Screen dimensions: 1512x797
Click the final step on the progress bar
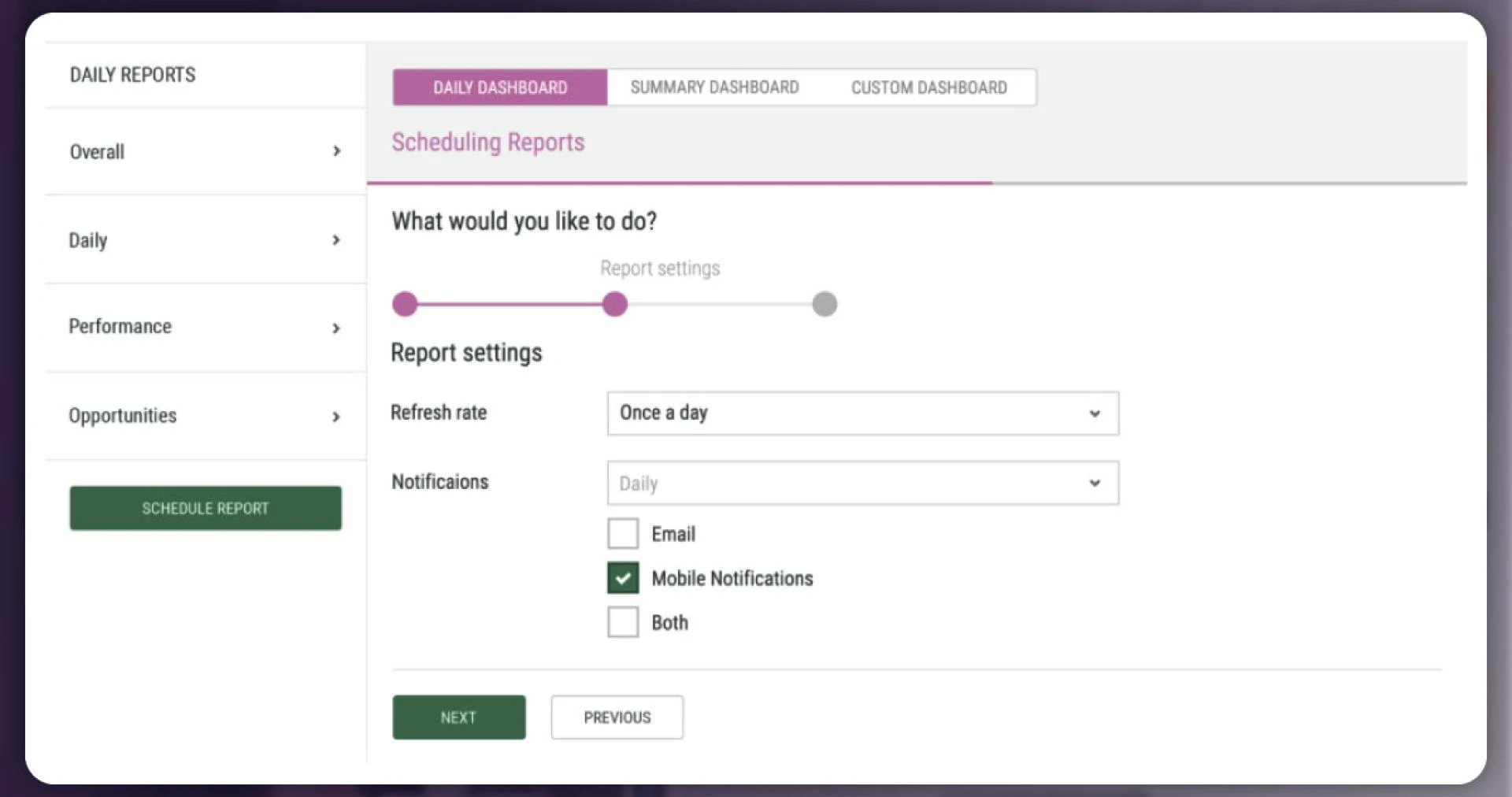point(825,304)
